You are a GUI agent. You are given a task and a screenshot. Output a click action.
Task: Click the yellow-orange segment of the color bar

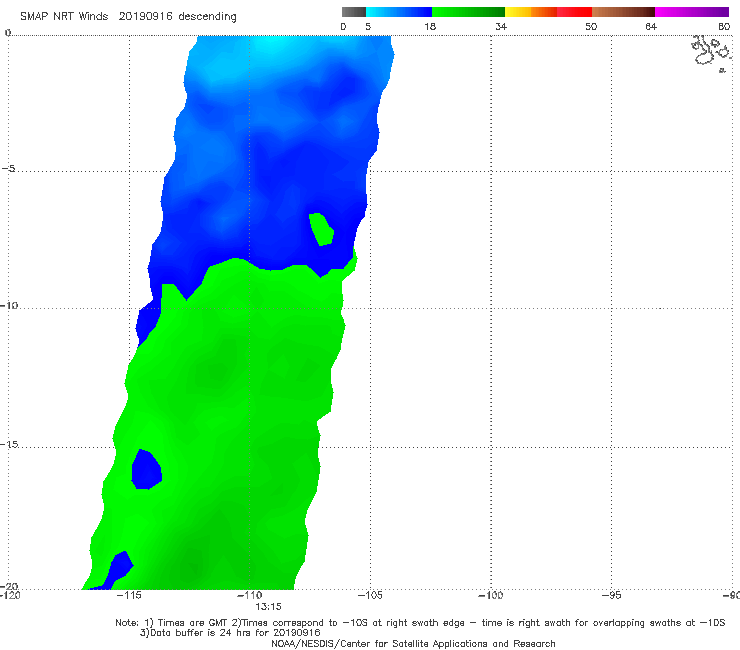(x=531, y=12)
